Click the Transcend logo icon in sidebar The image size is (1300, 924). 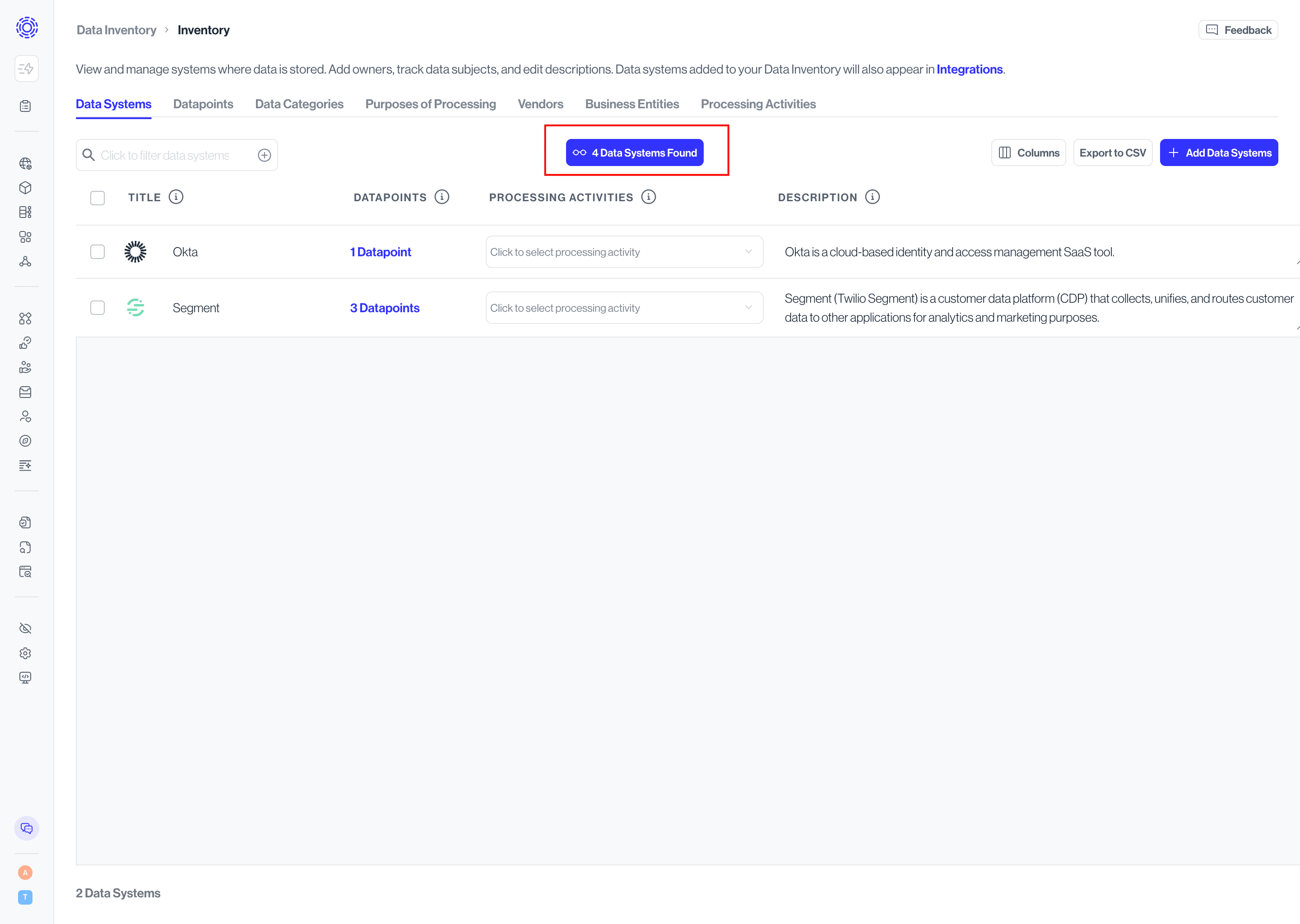pyautogui.click(x=27, y=28)
